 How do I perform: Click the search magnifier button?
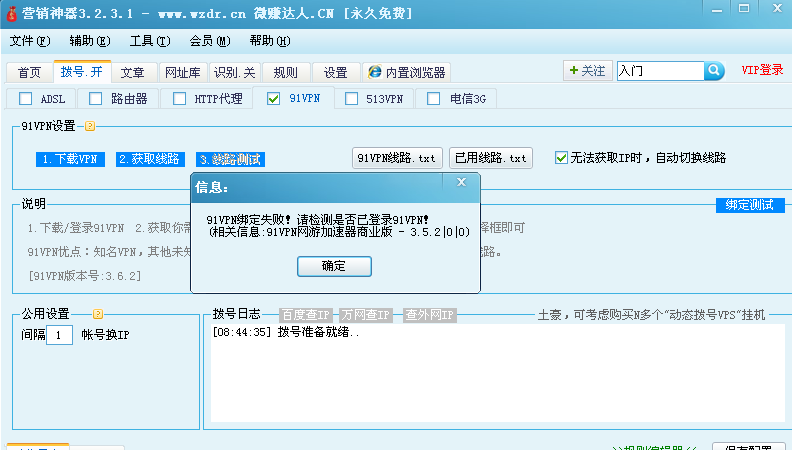pos(714,71)
